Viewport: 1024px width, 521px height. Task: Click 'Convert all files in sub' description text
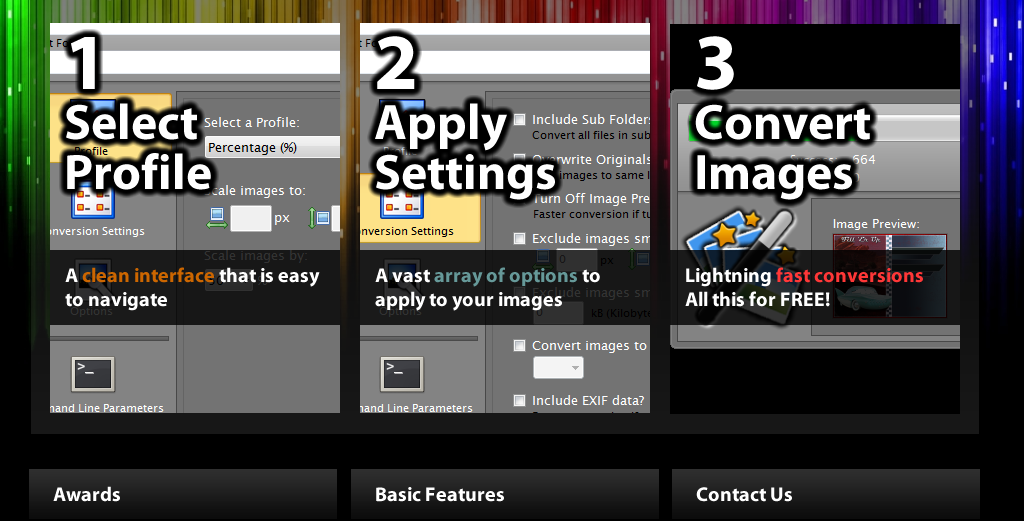point(590,136)
